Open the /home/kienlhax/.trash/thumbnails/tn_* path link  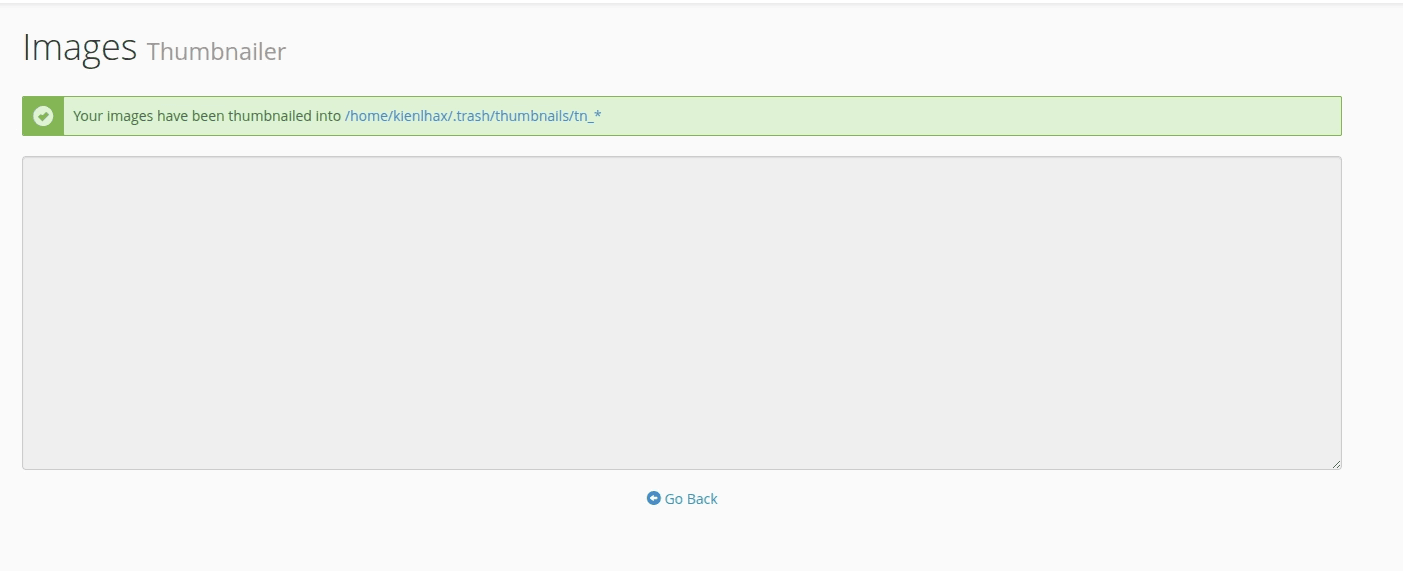coord(473,116)
